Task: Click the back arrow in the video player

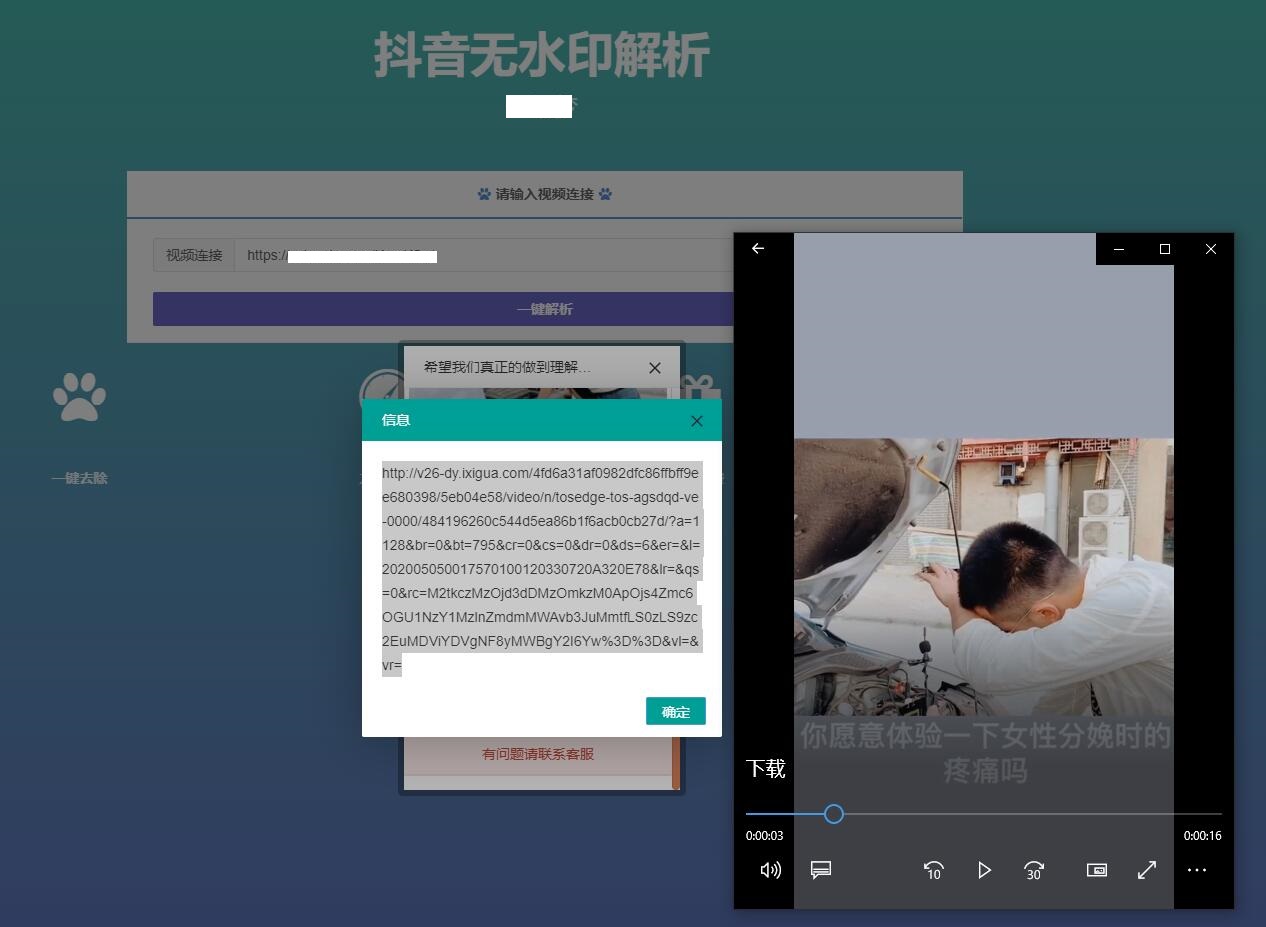Action: point(757,248)
